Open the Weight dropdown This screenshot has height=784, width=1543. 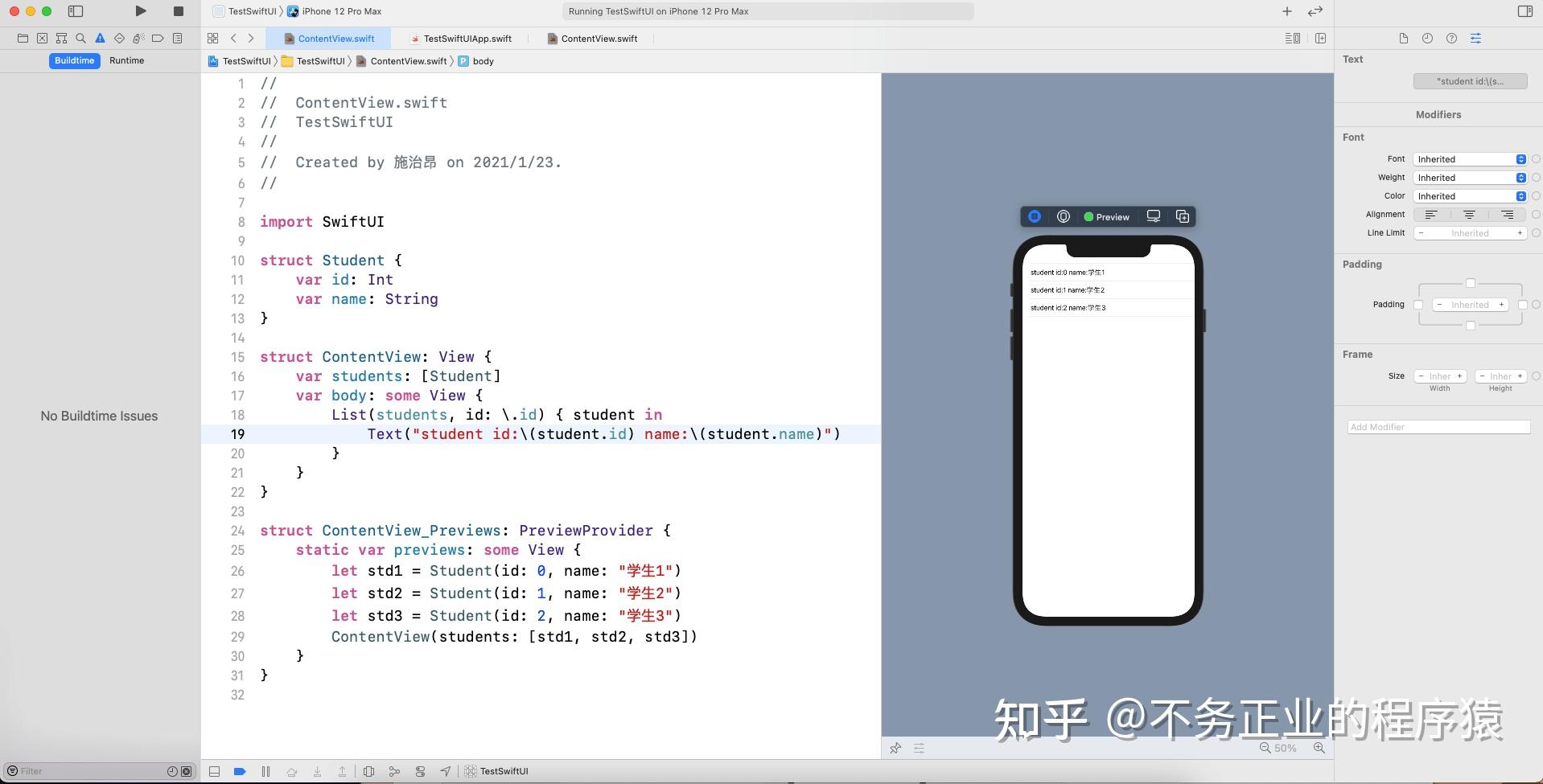[1470, 178]
